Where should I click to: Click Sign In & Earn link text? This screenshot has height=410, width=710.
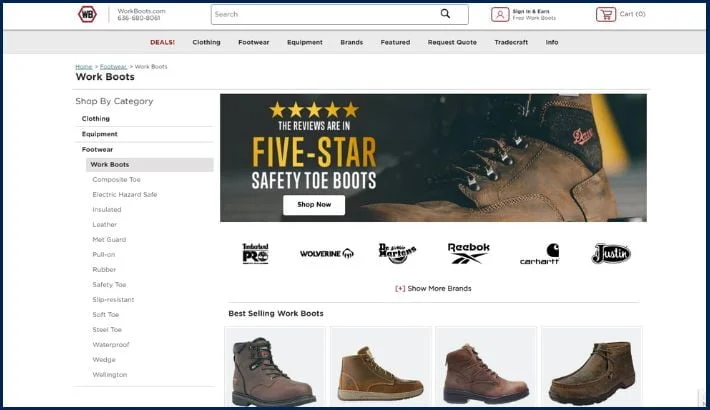(531, 11)
